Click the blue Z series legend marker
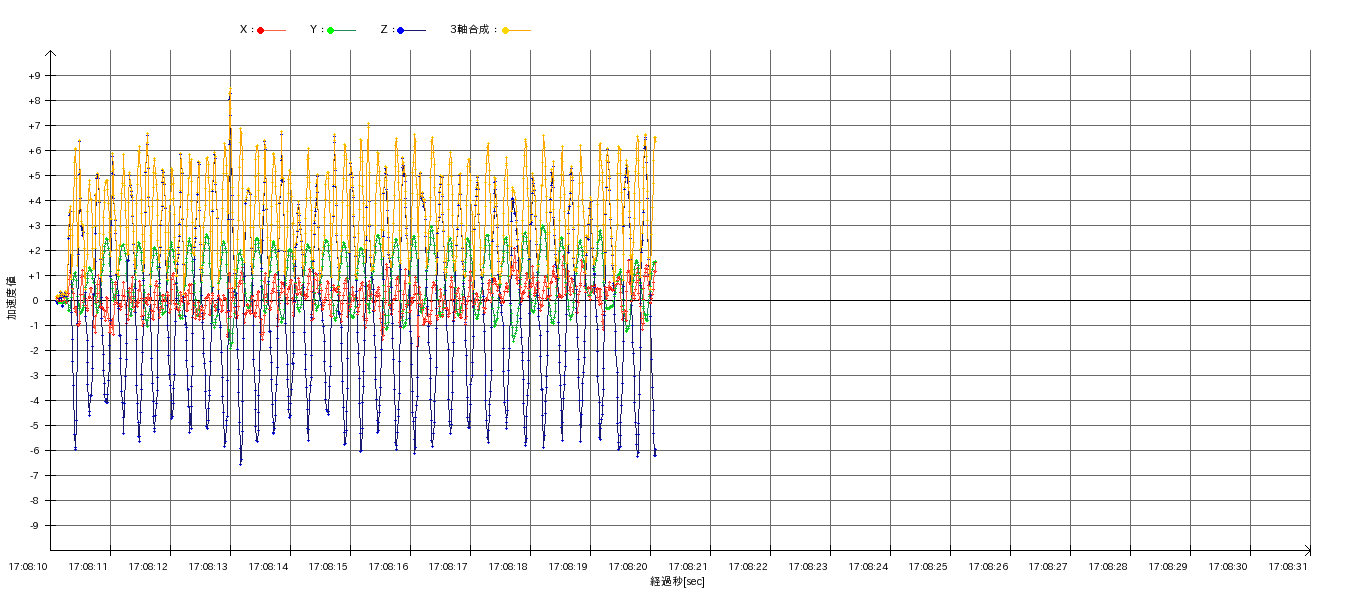 click(401, 30)
